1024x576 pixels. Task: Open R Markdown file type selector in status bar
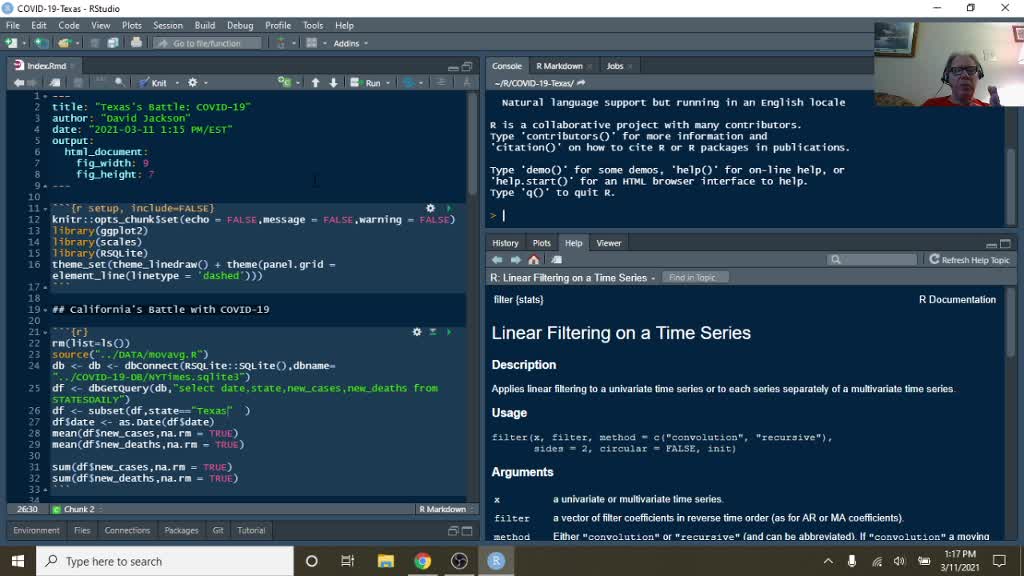coord(447,509)
